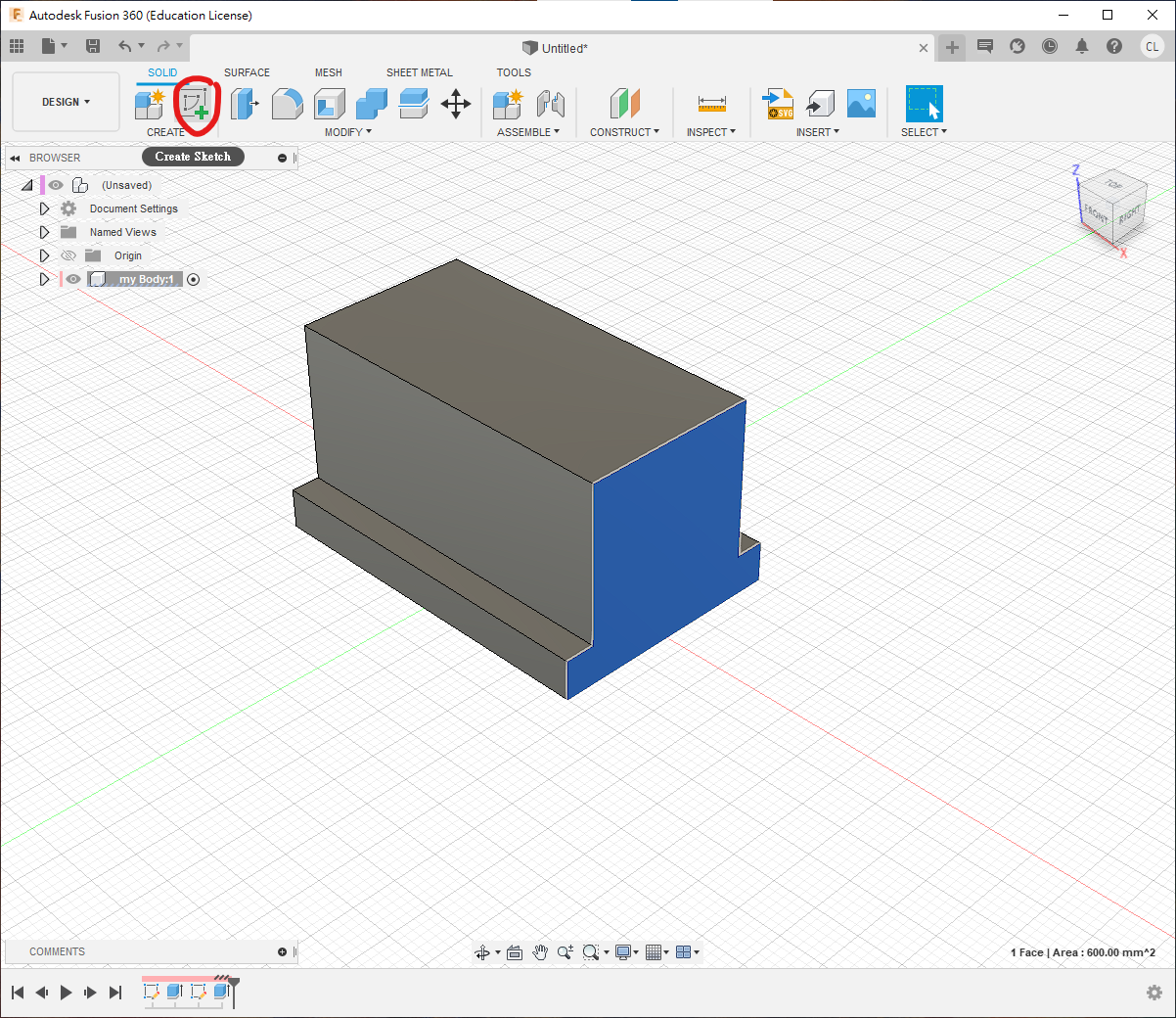Screen dimensions: 1176x1018
Task: Open the Measure tool under Inspect
Action: click(711, 104)
